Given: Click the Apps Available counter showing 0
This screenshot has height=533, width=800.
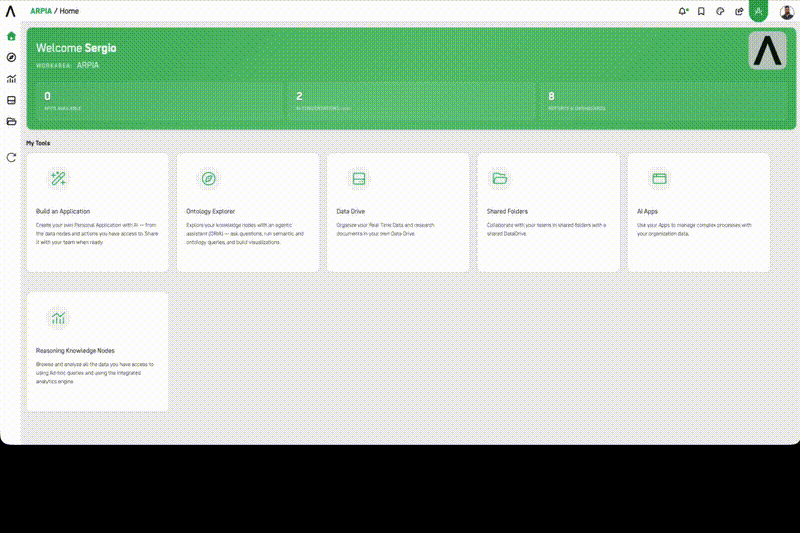Looking at the screenshot, I should pos(158,101).
